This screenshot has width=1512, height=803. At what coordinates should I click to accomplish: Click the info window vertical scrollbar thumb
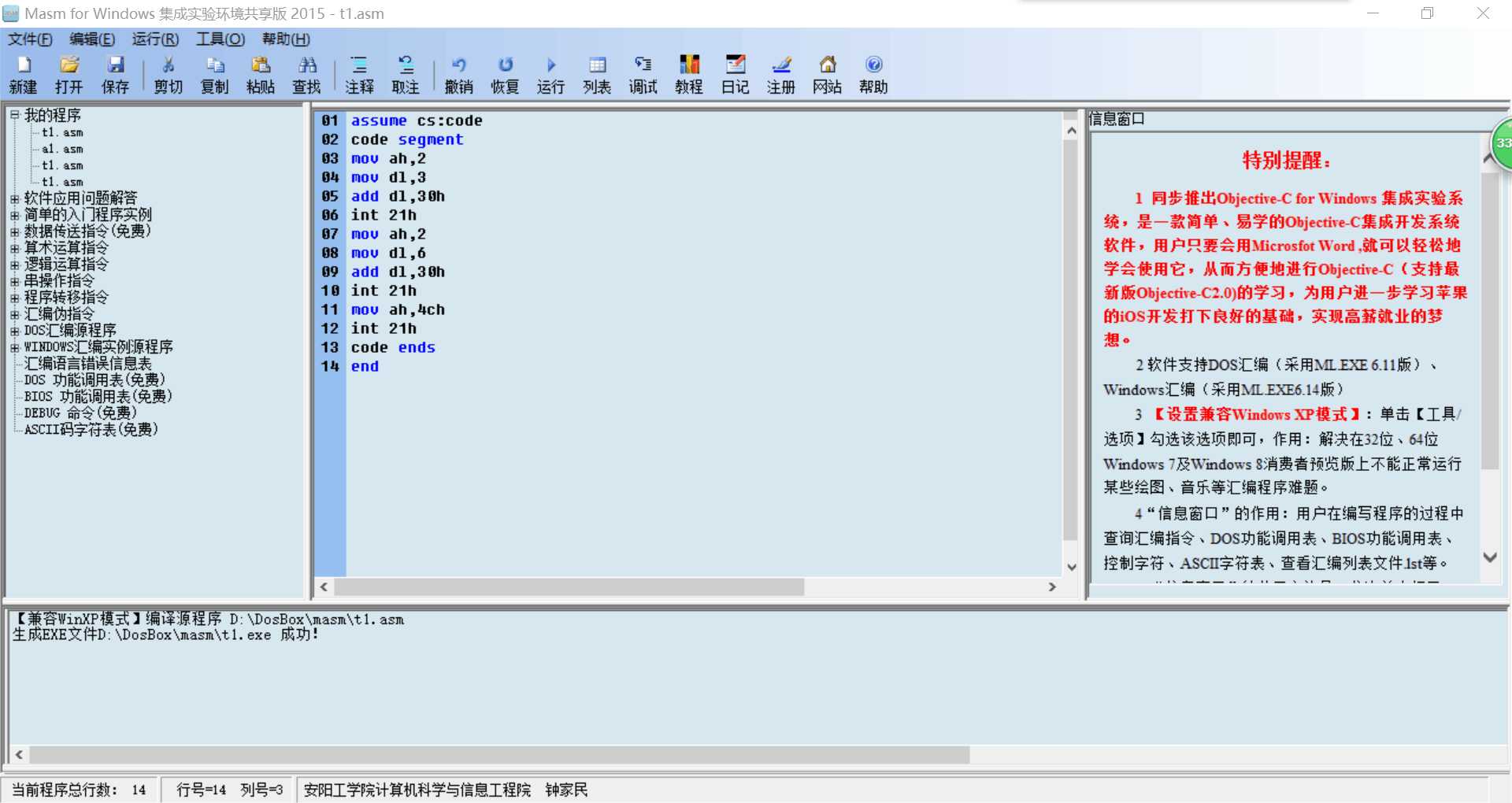tap(1489, 320)
